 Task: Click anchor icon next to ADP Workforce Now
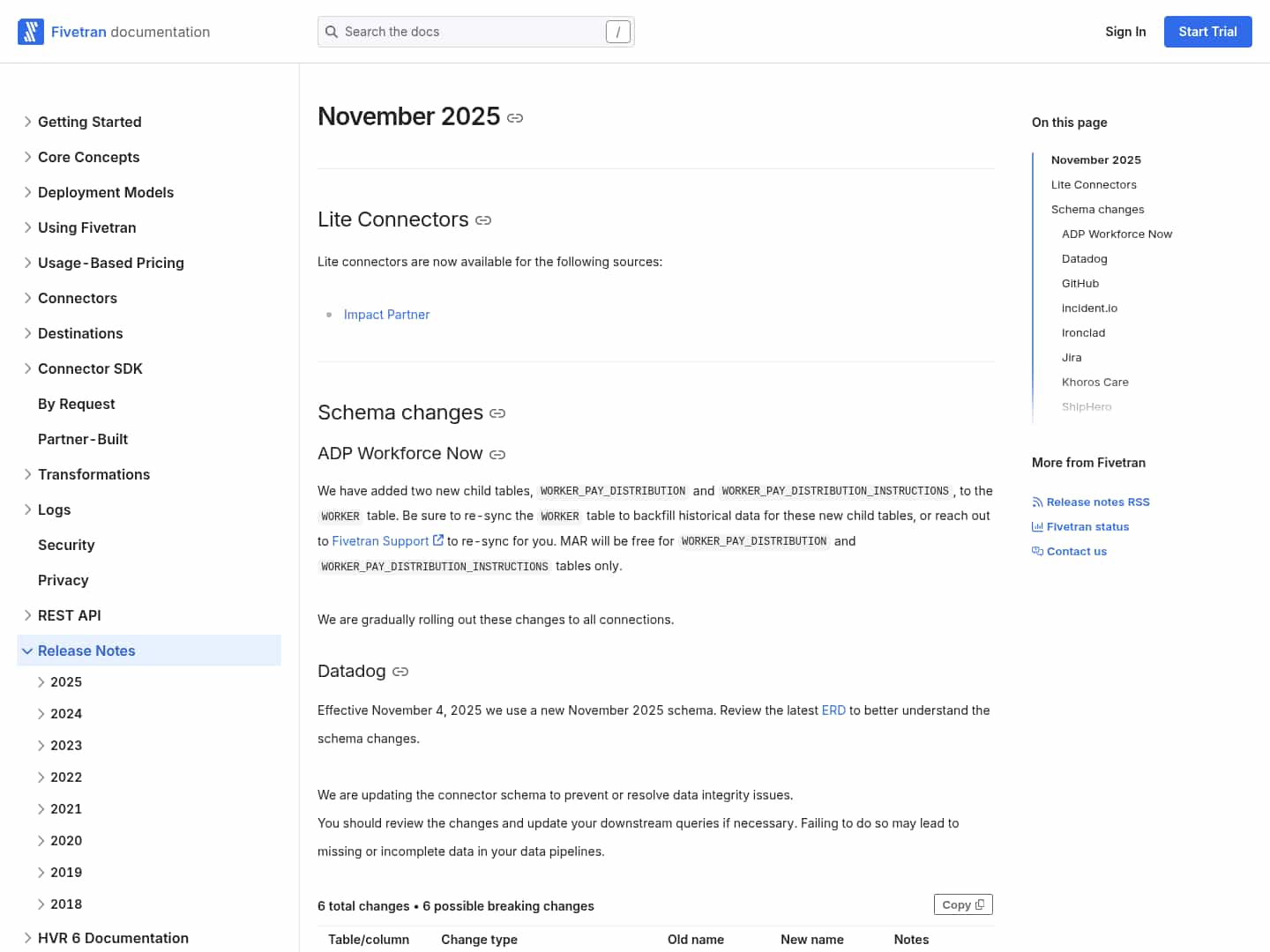(497, 455)
